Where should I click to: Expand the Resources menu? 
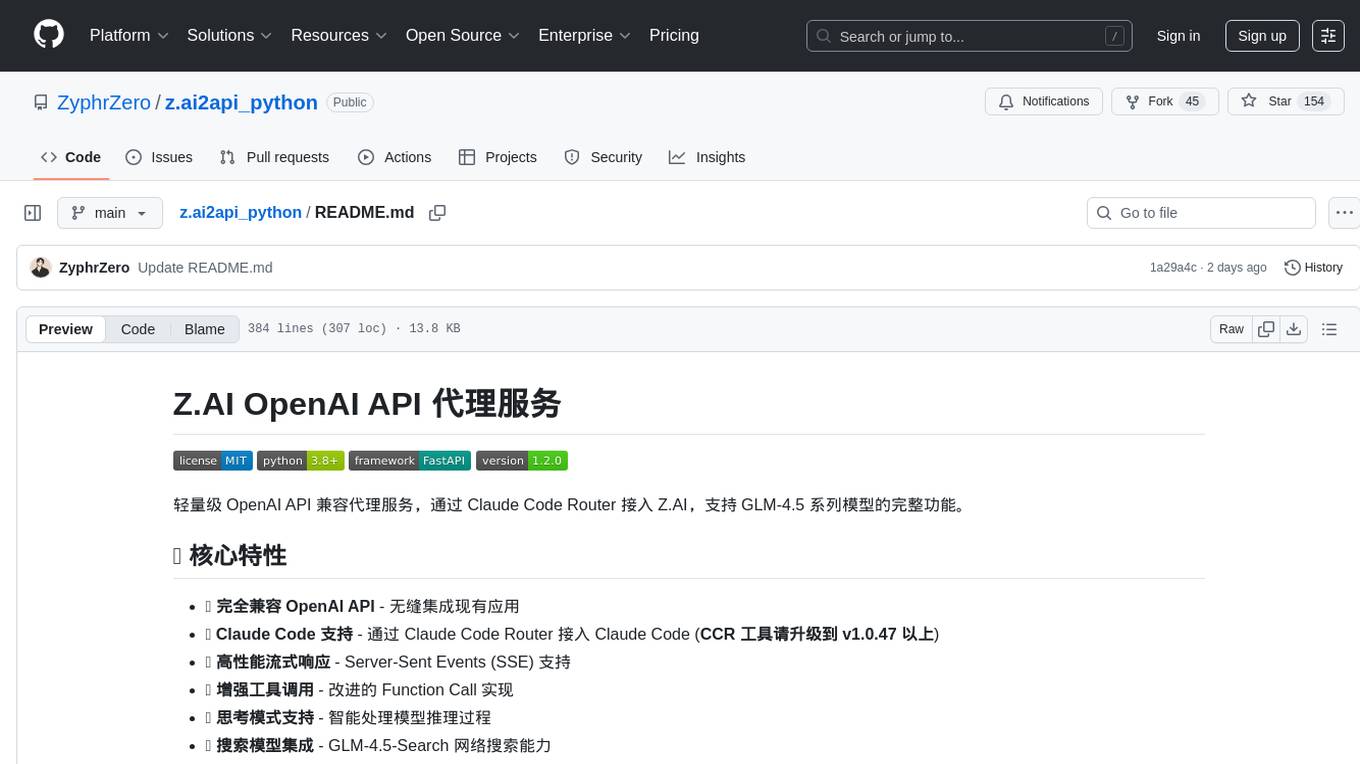pyautogui.click(x=339, y=35)
